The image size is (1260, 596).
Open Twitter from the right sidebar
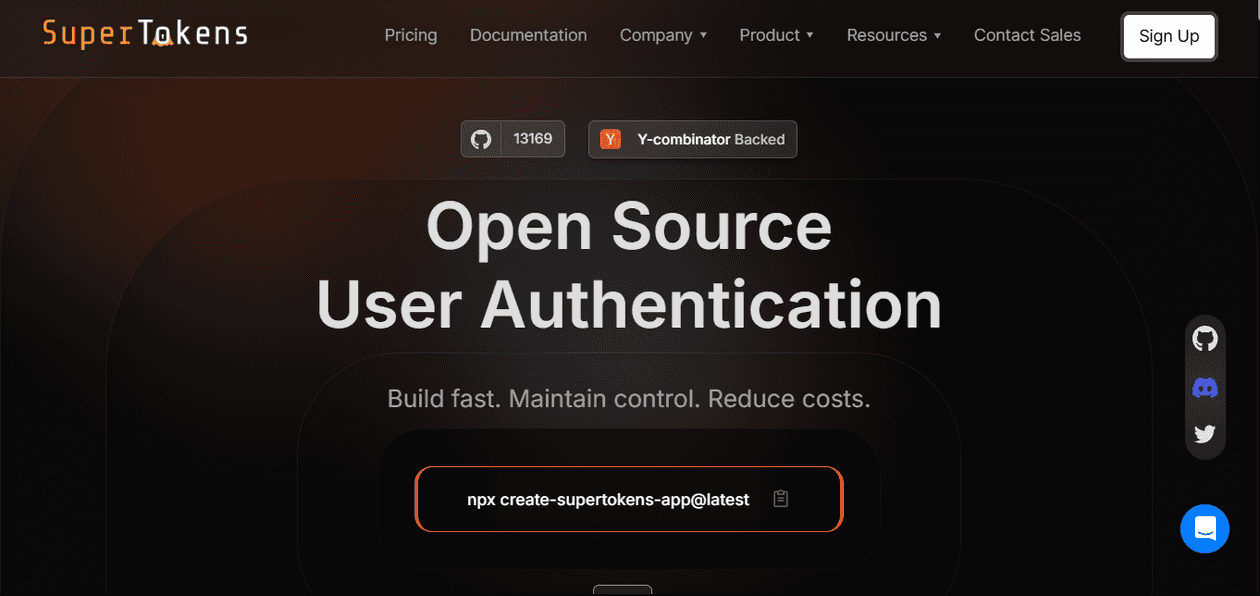click(x=1205, y=434)
